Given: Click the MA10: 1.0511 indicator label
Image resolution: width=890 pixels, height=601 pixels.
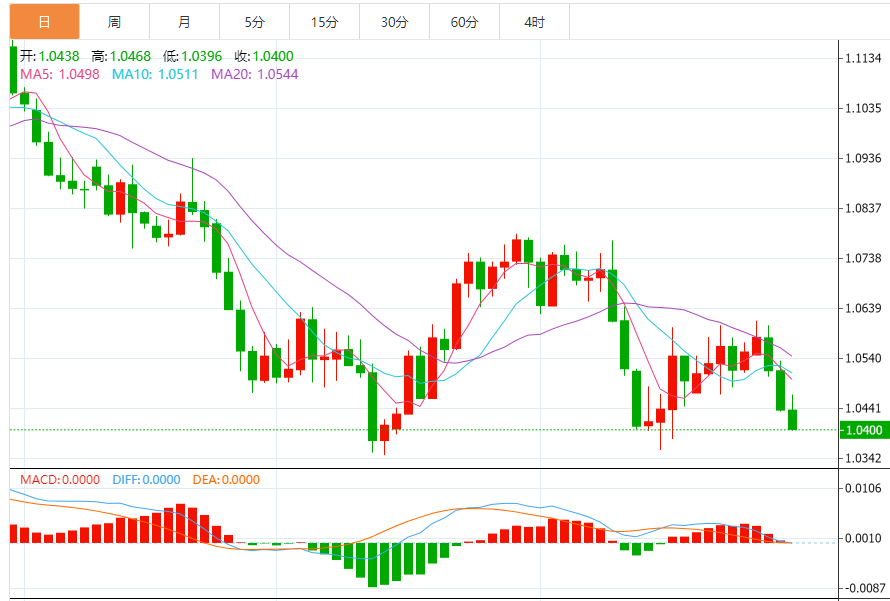Looking at the screenshot, I should tap(155, 74).
